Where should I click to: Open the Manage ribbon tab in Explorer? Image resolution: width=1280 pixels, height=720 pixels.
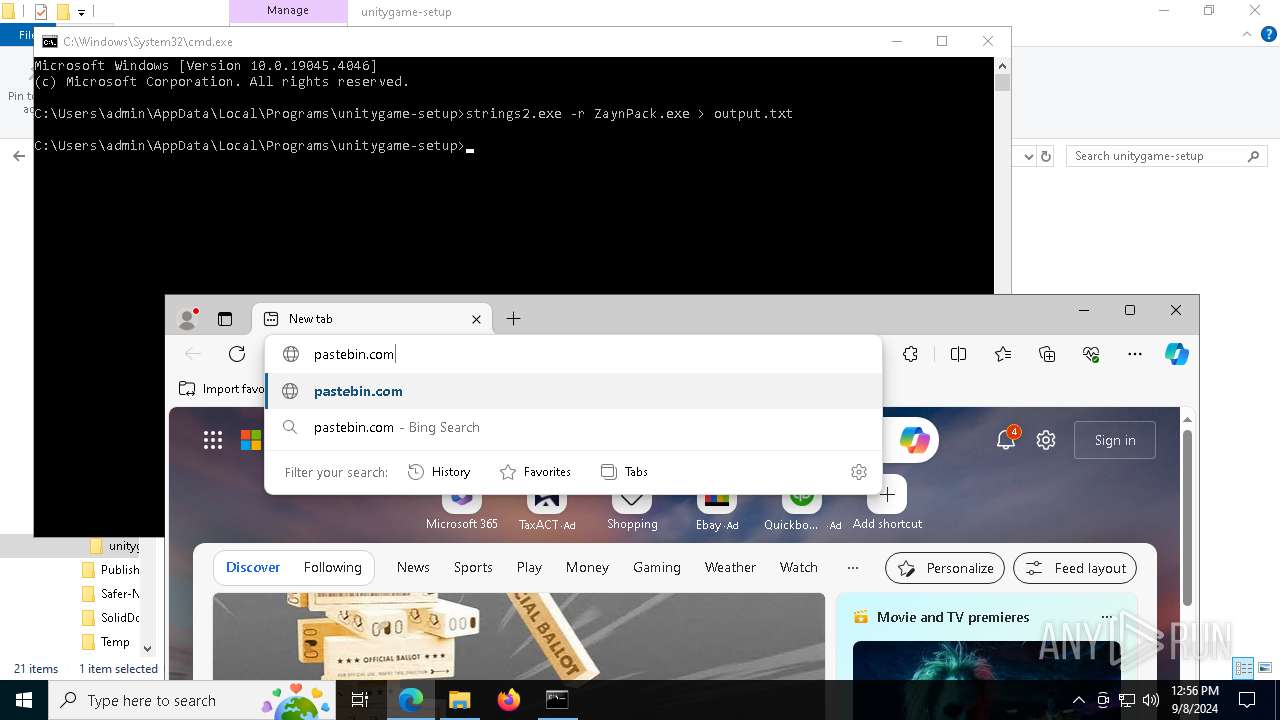[x=288, y=10]
